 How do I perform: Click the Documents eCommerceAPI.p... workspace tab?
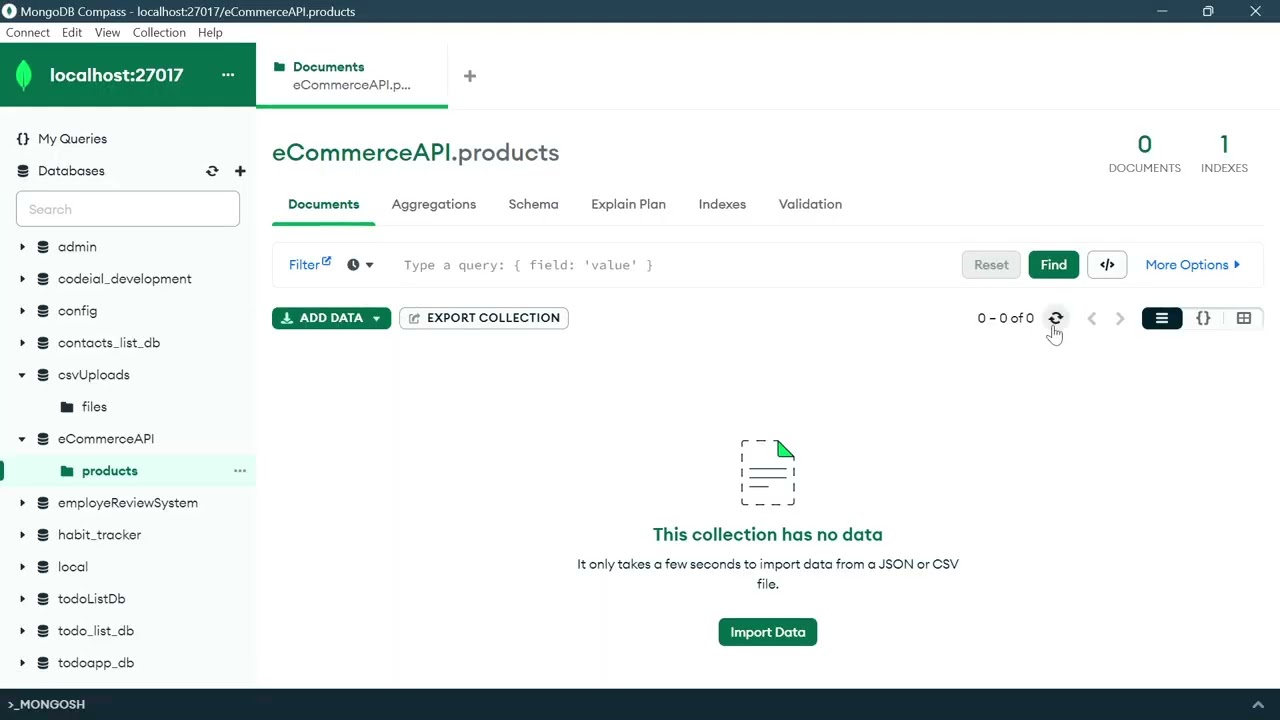click(352, 76)
